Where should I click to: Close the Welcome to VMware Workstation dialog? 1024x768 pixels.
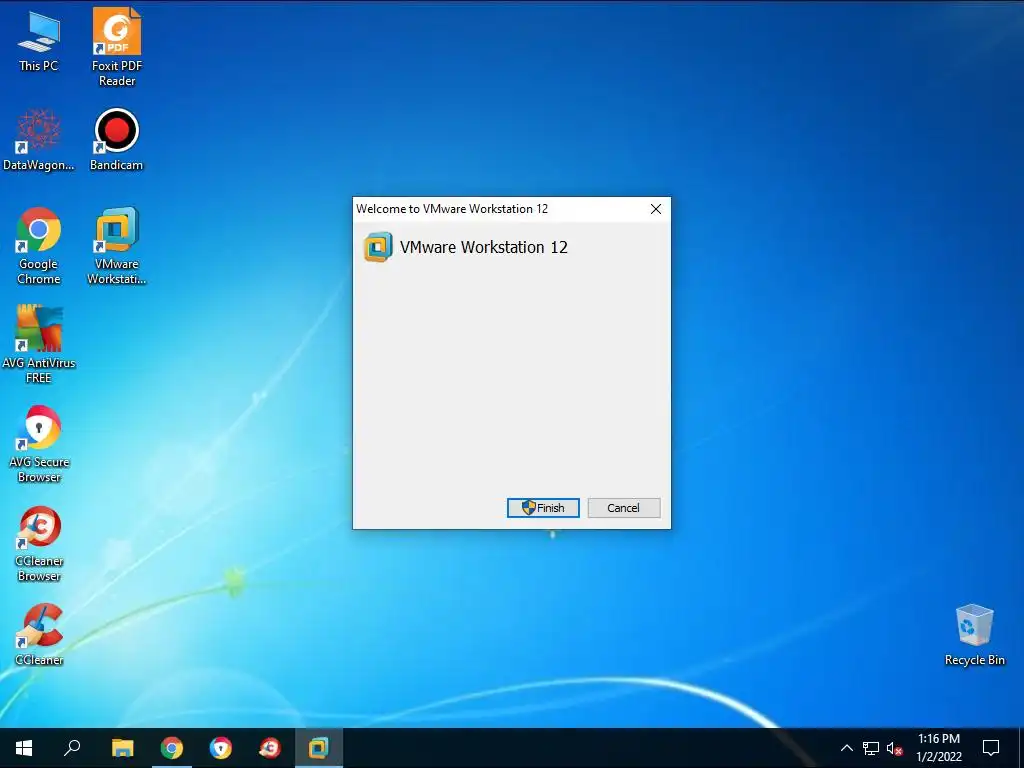click(x=656, y=209)
